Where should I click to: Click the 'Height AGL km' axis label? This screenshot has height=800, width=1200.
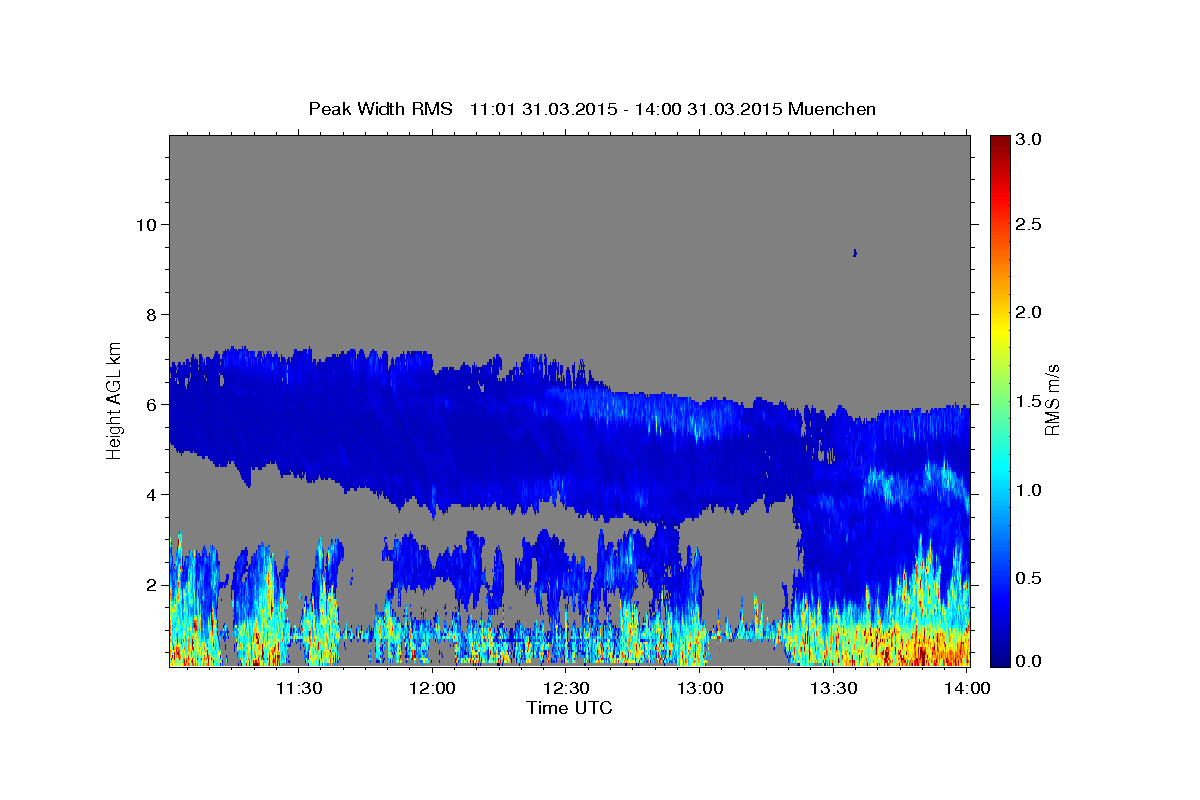point(115,399)
